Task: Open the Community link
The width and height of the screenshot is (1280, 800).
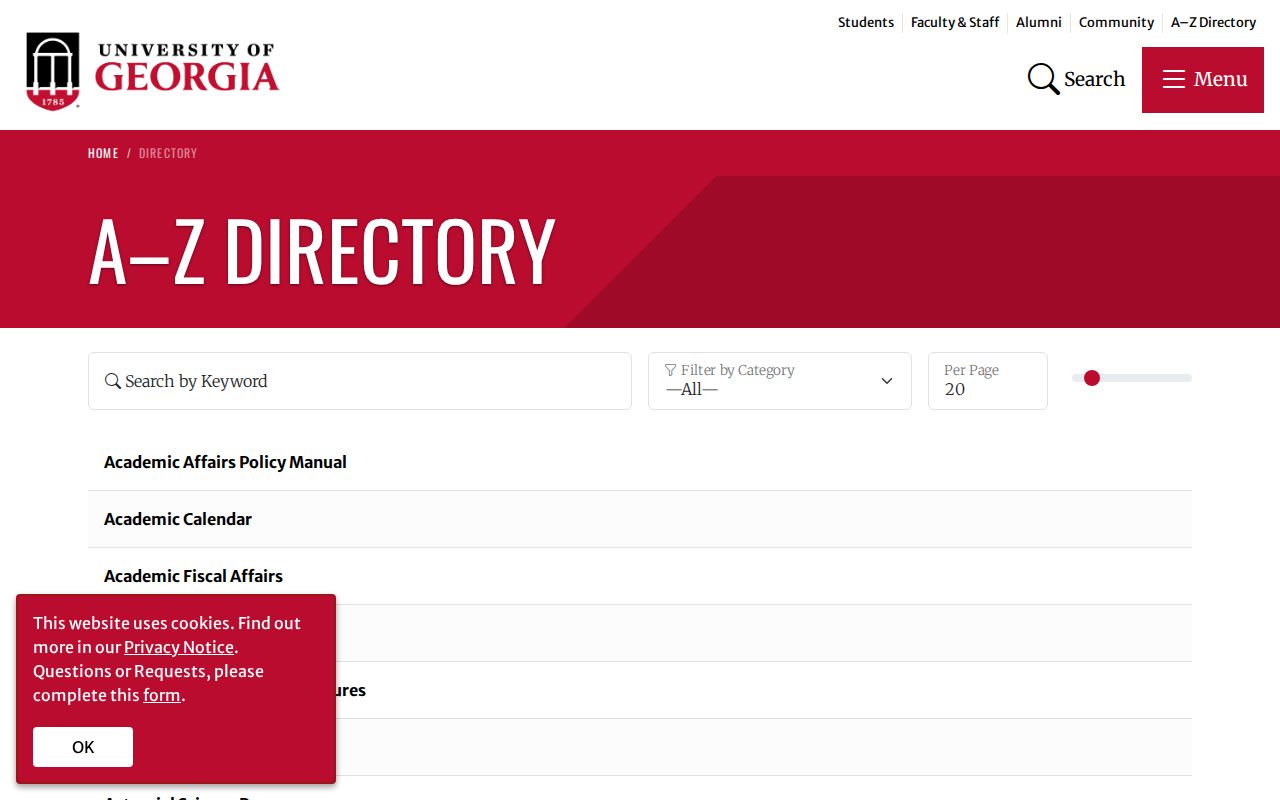Action: [x=1116, y=22]
